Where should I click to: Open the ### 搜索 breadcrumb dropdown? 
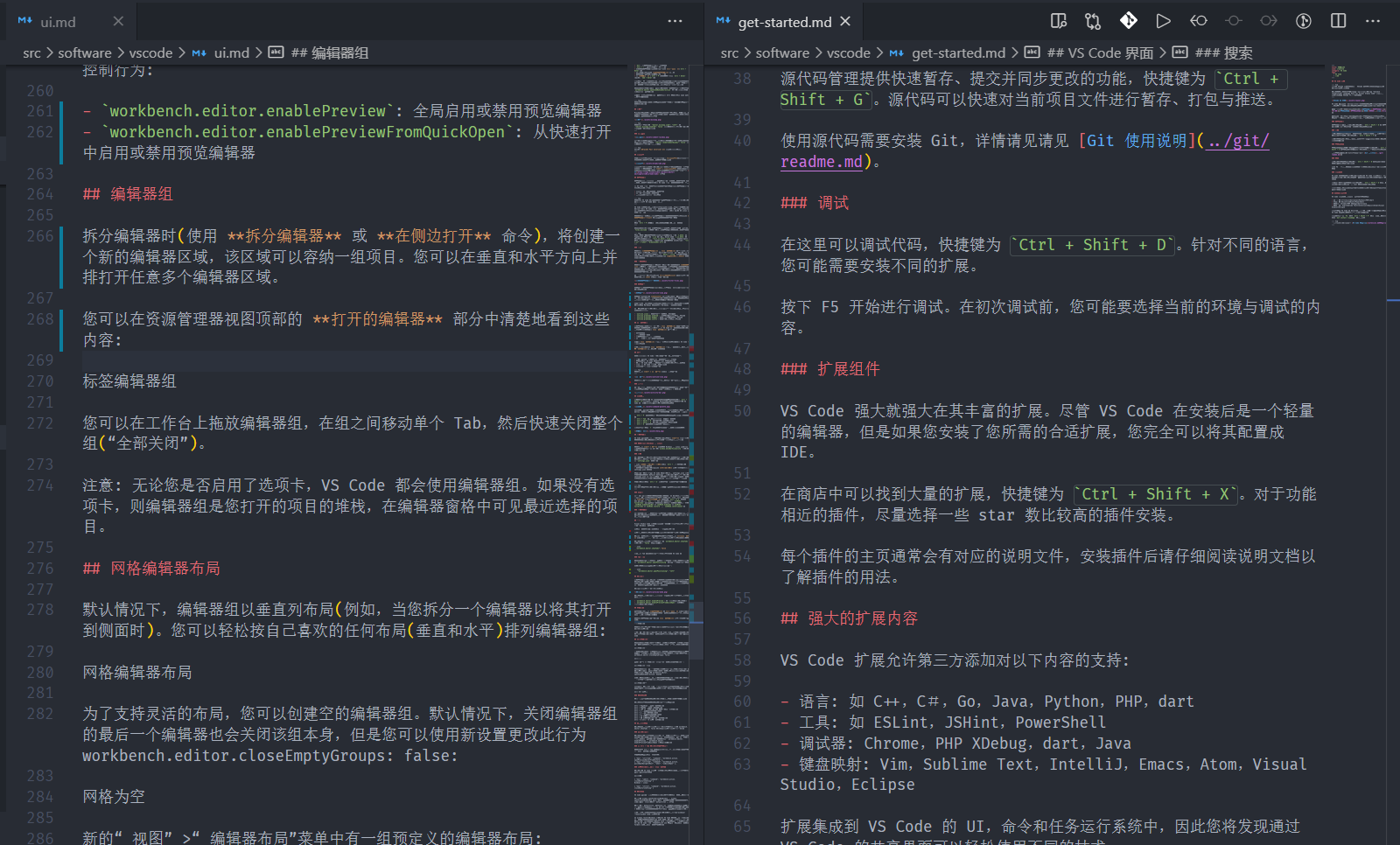(1227, 52)
